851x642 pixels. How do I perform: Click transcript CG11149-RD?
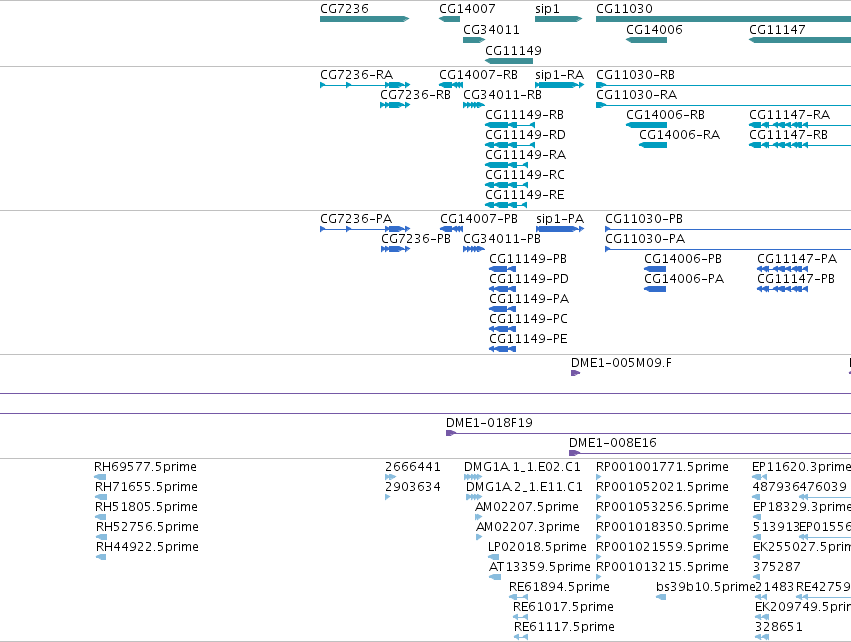(x=510, y=145)
